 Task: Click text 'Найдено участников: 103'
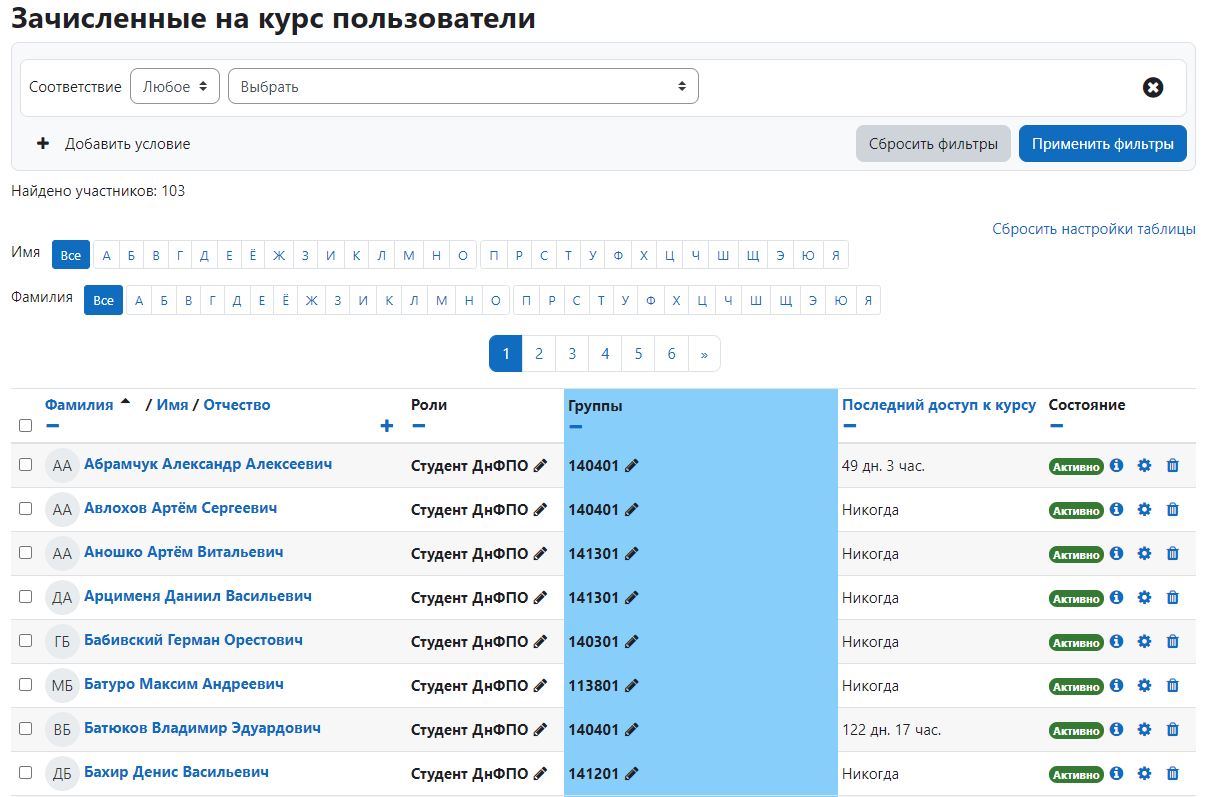click(x=98, y=191)
